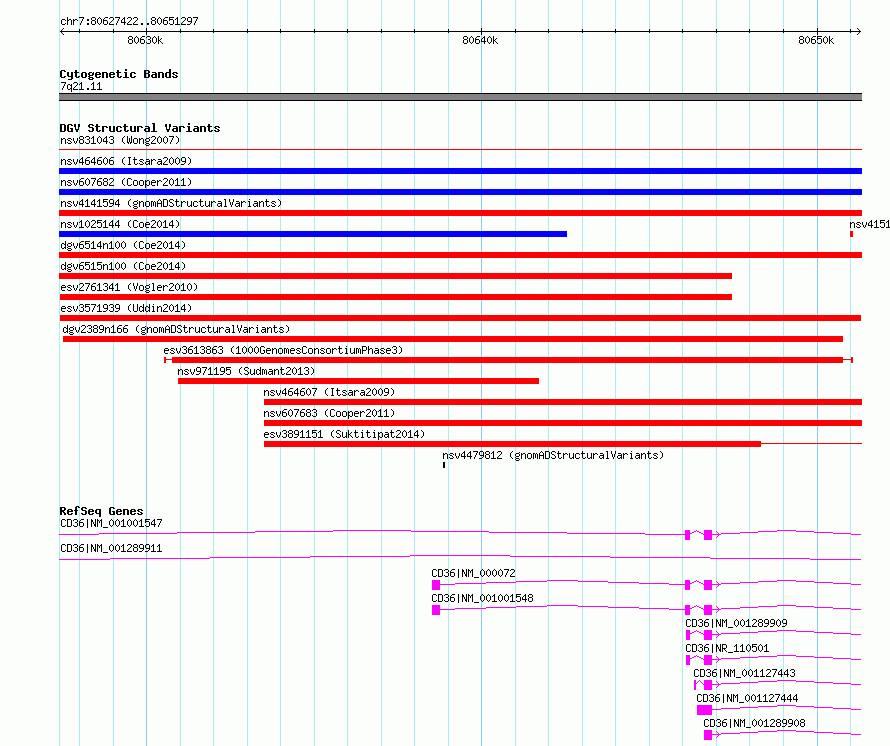Click the CD36|NM_001289908 transcript label
This screenshot has width=890, height=746.
(754, 723)
